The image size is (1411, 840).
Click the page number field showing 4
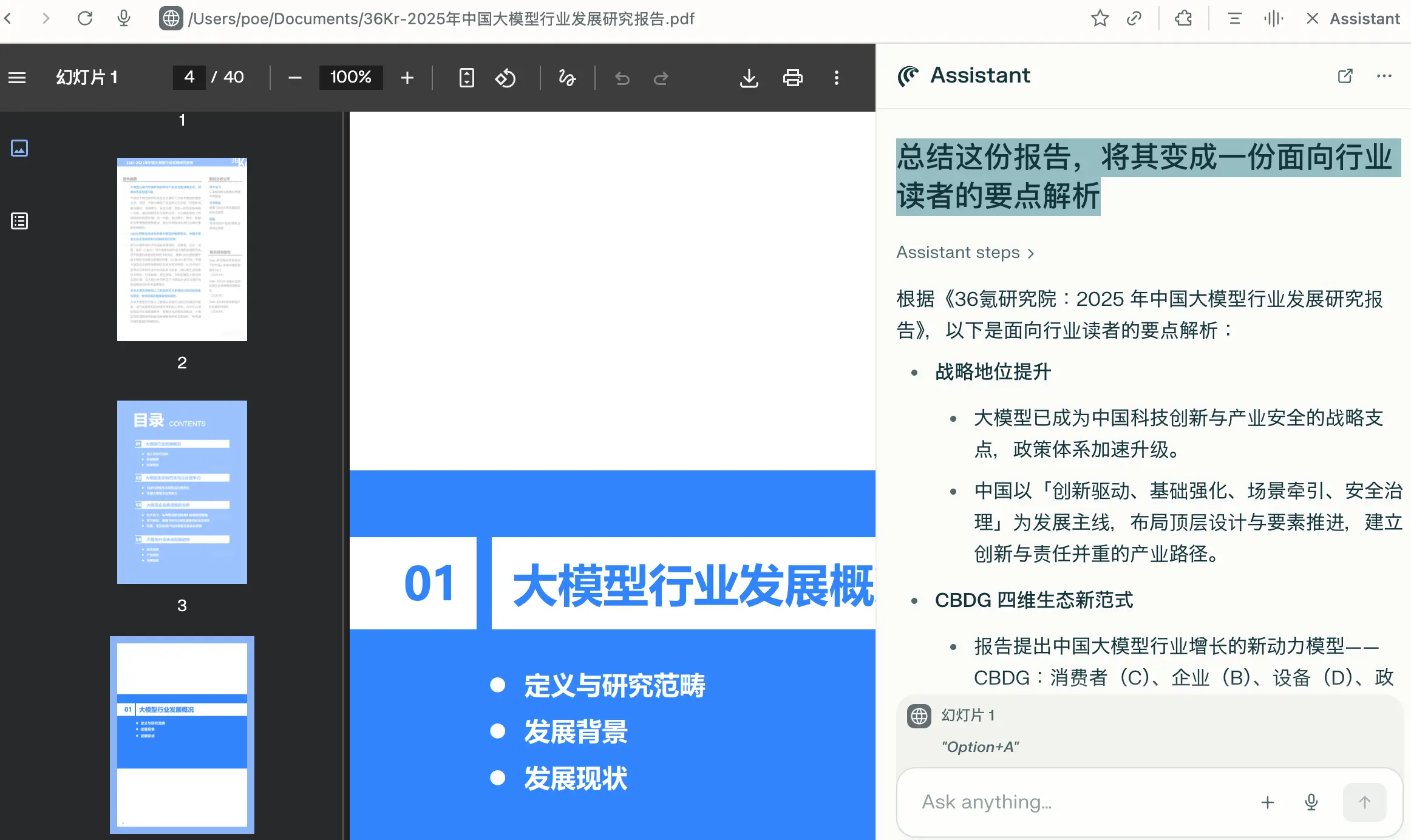tap(189, 77)
